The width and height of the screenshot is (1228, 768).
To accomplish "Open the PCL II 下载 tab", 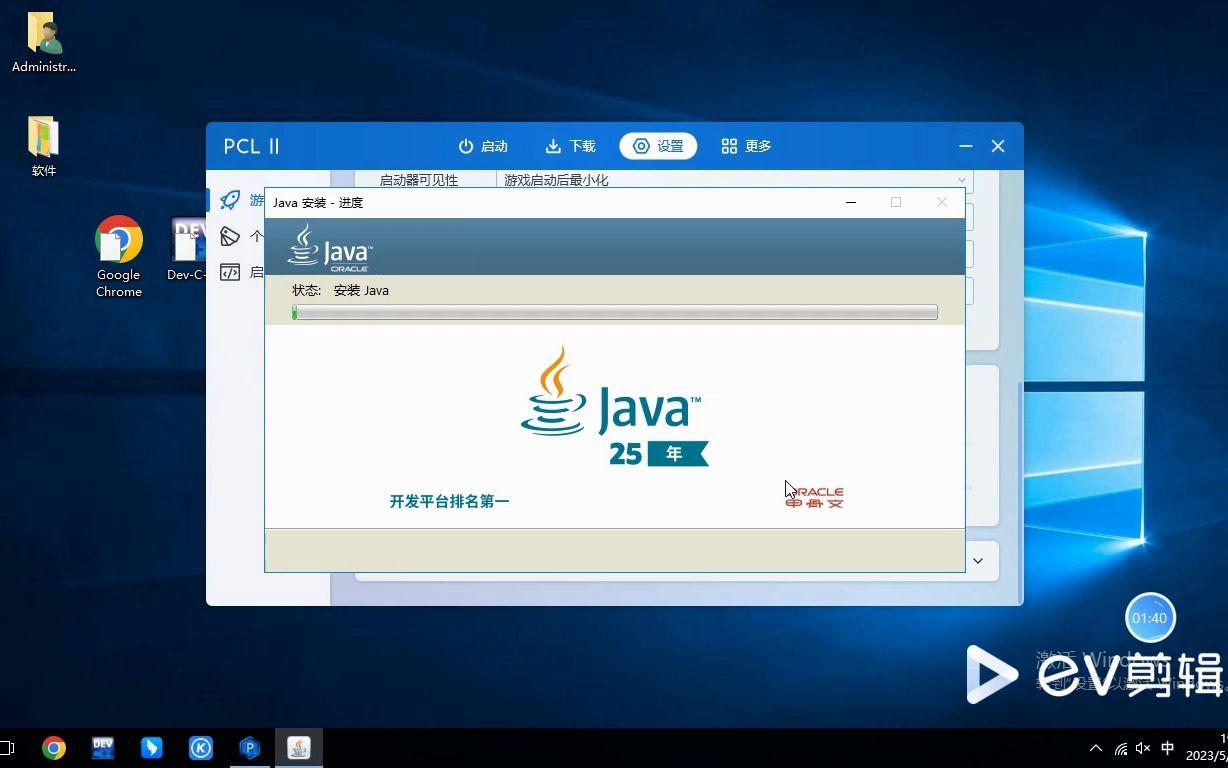I will [570, 146].
